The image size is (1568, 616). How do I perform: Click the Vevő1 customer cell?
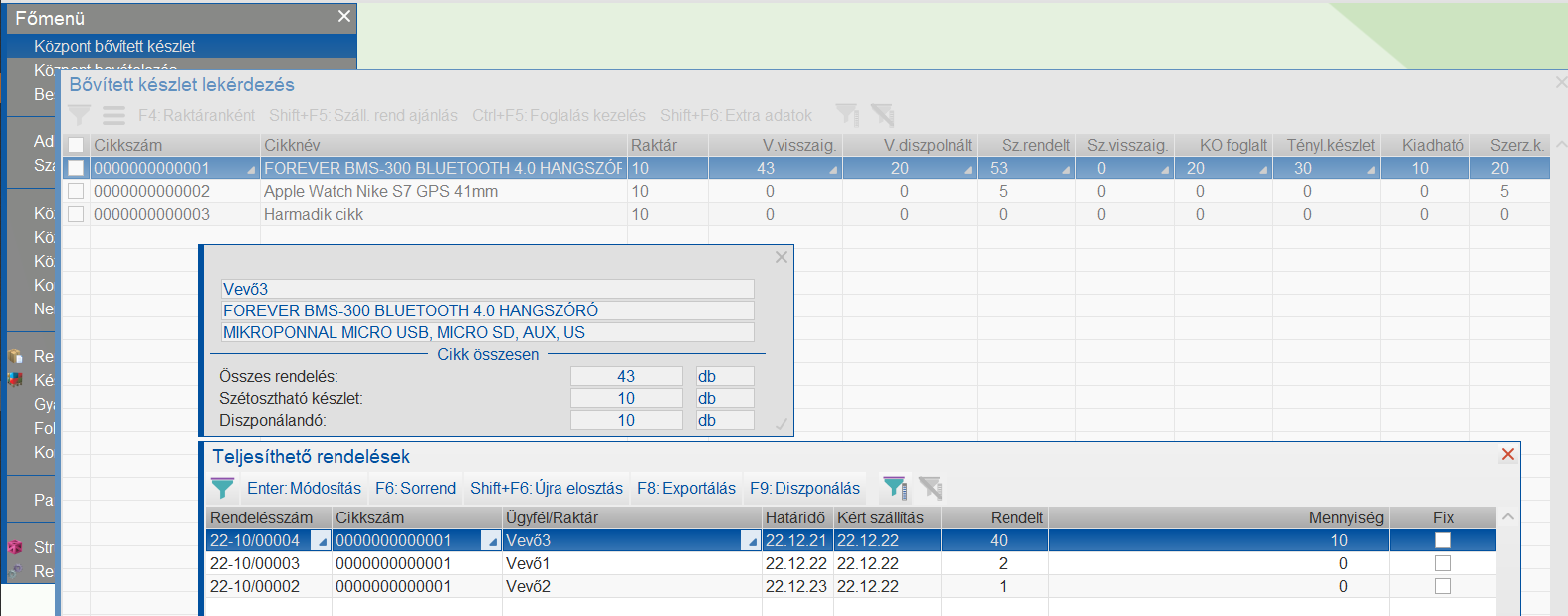[631, 563]
